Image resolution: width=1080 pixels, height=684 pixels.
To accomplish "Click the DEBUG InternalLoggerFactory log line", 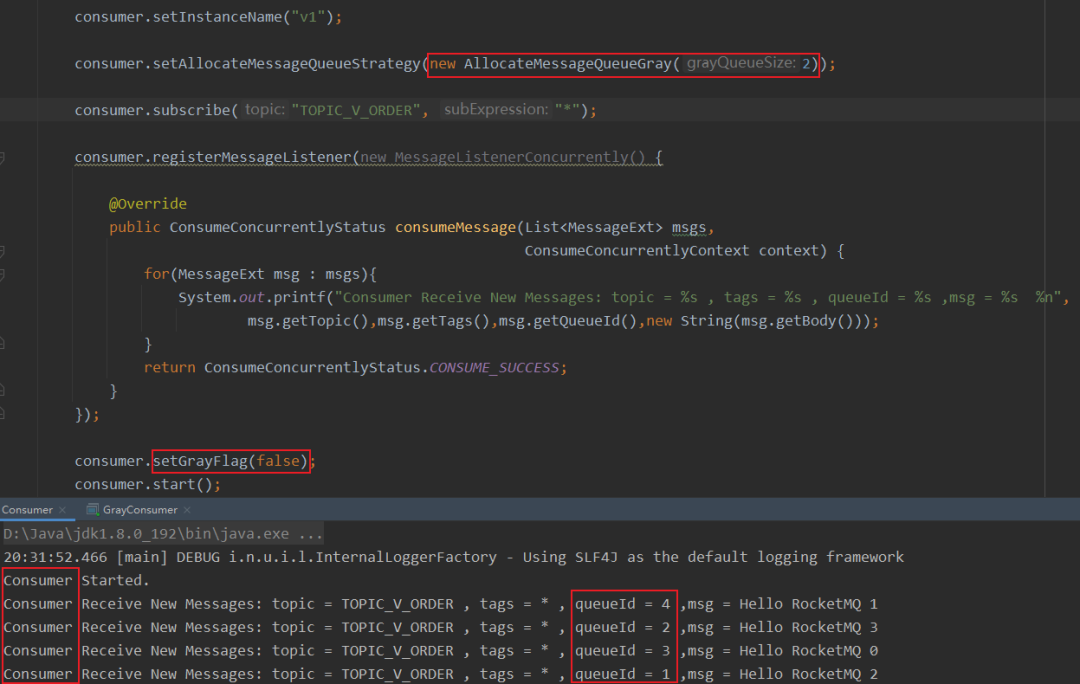I will click(x=453, y=557).
